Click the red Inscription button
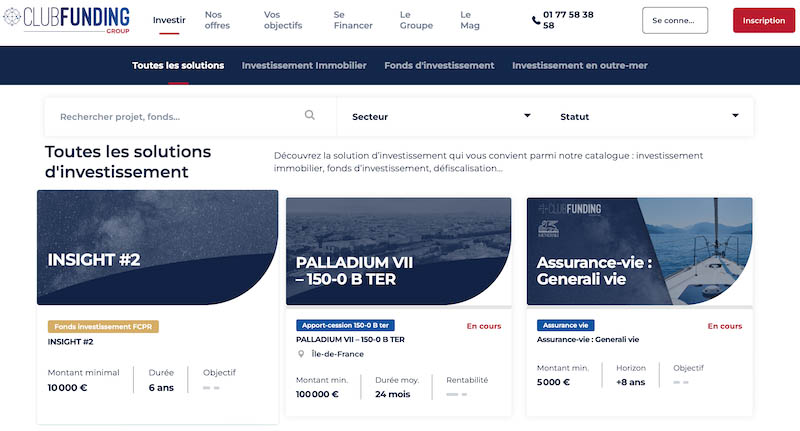This screenshot has height=431, width=800. point(764,20)
